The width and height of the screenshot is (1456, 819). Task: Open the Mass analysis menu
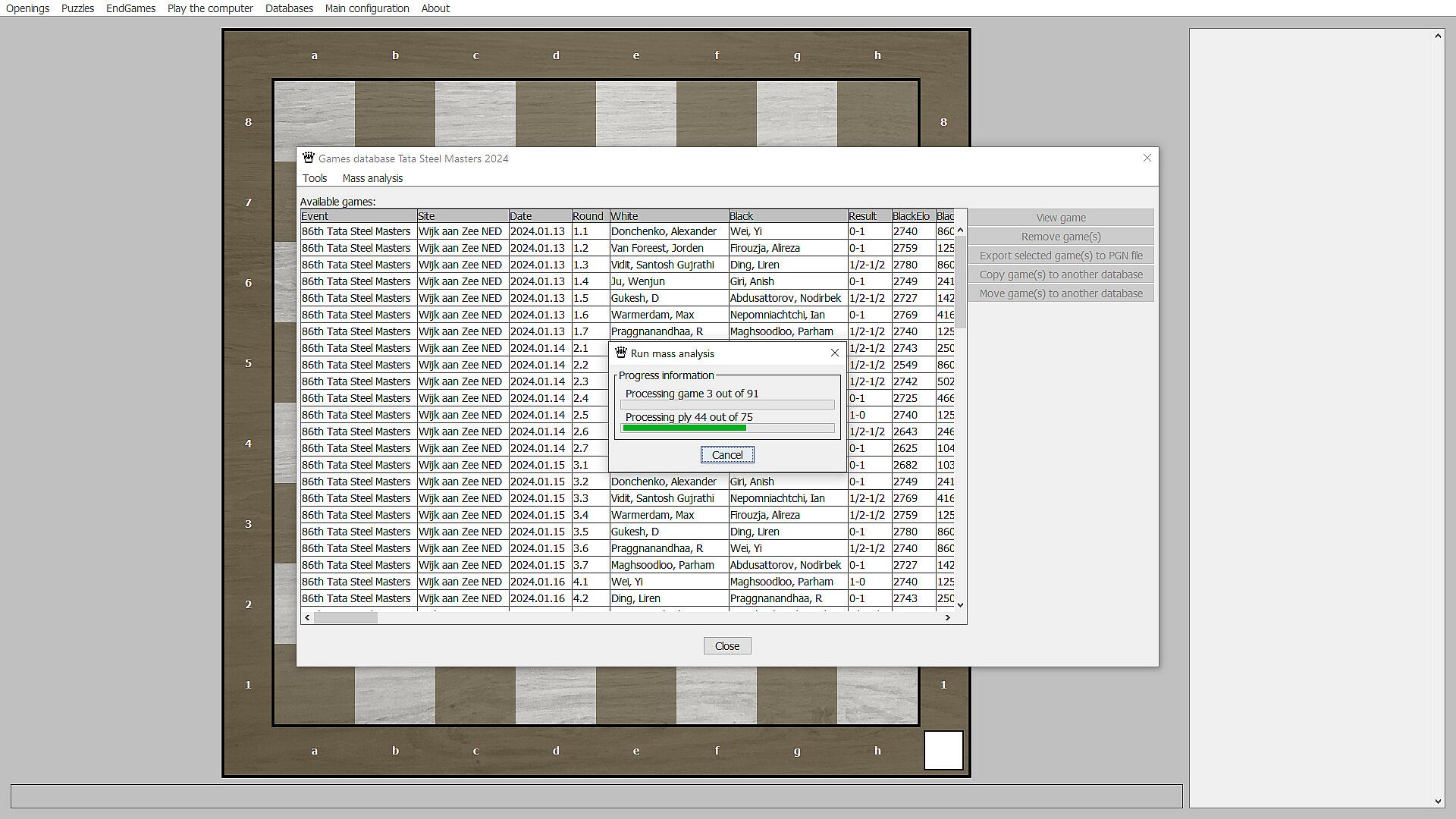point(372,178)
